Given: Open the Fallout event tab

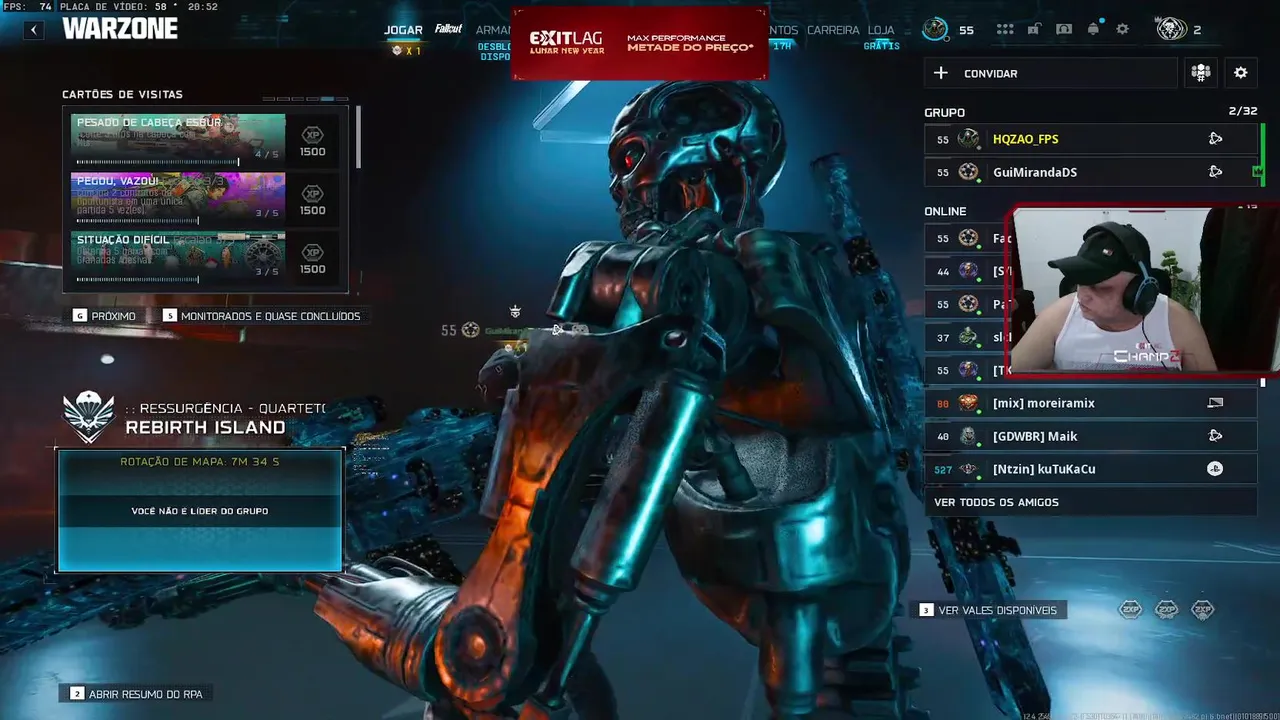Looking at the screenshot, I should (x=449, y=29).
